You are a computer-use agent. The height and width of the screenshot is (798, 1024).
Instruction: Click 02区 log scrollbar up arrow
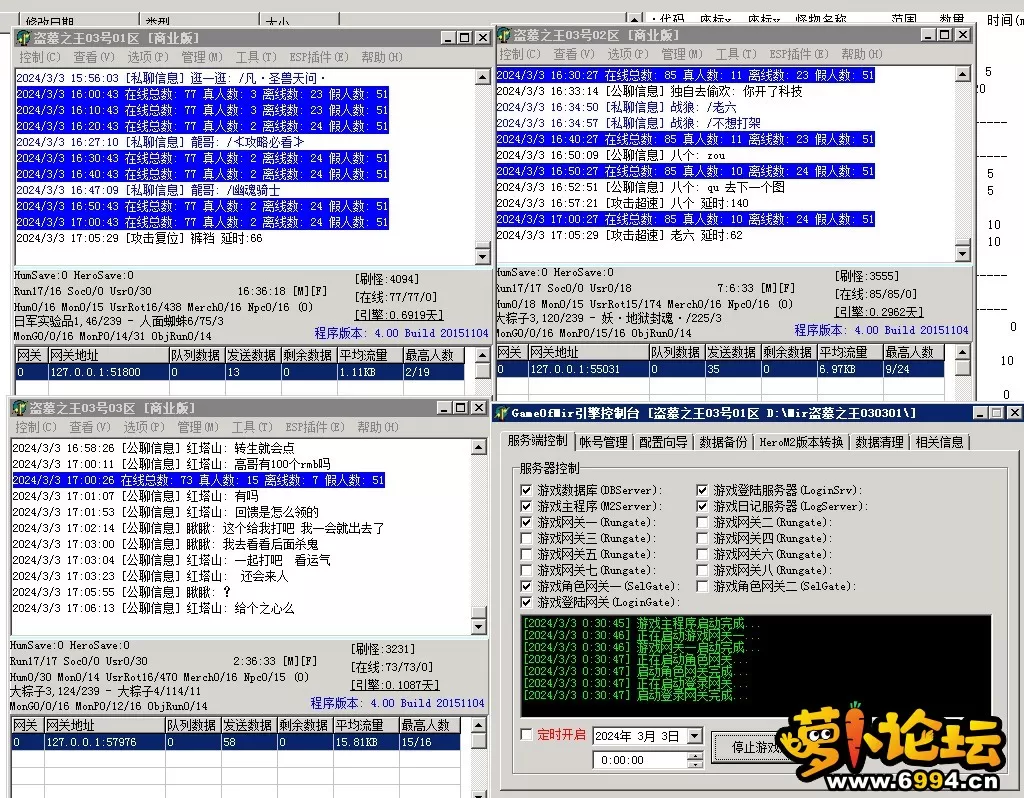pyautogui.click(x=963, y=74)
